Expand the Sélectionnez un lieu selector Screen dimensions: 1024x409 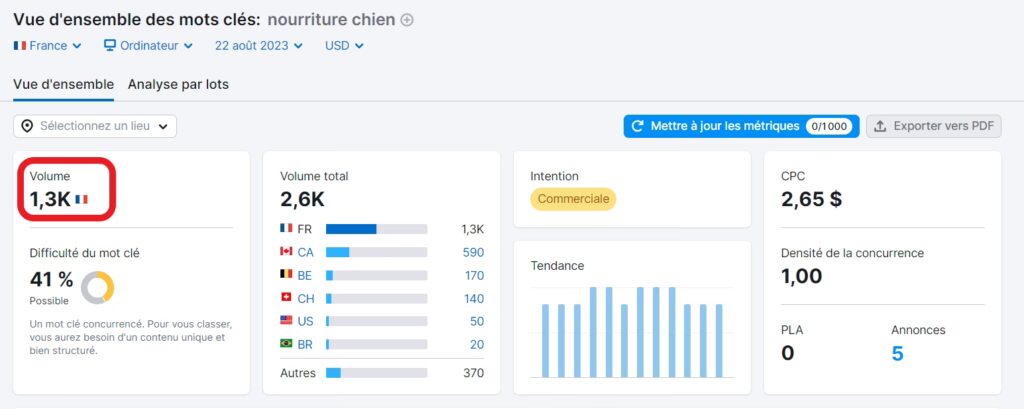click(95, 126)
